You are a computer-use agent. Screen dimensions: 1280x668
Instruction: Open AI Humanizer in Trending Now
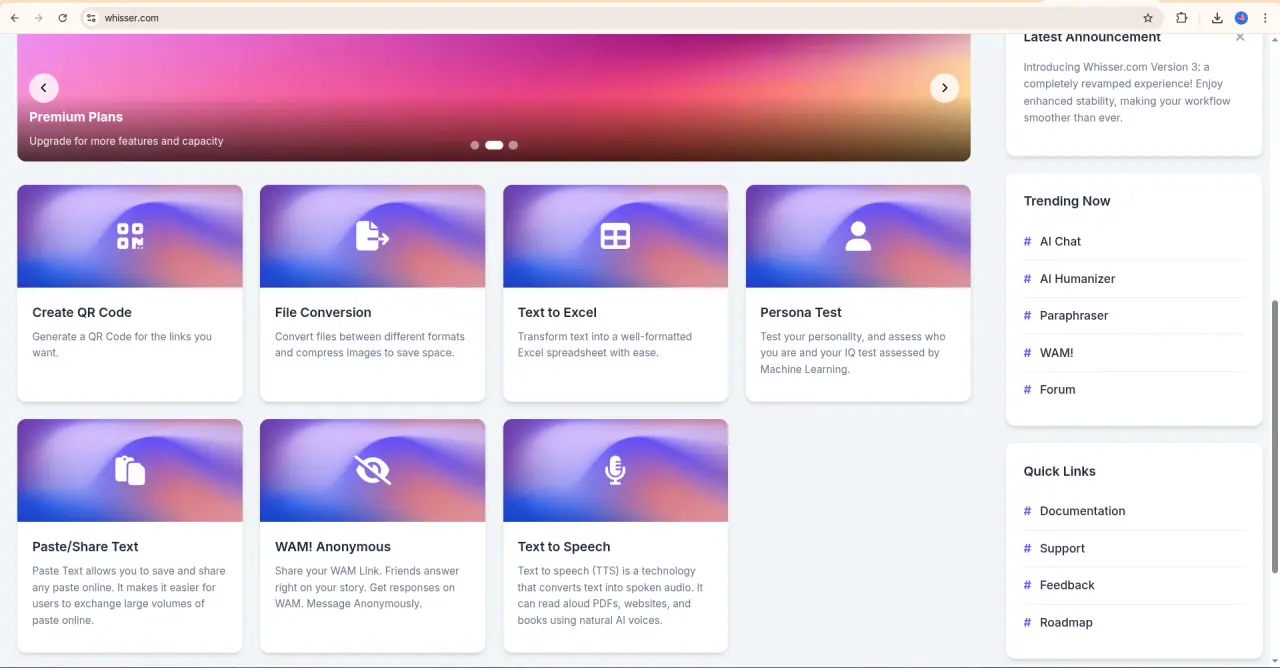point(1077,278)
